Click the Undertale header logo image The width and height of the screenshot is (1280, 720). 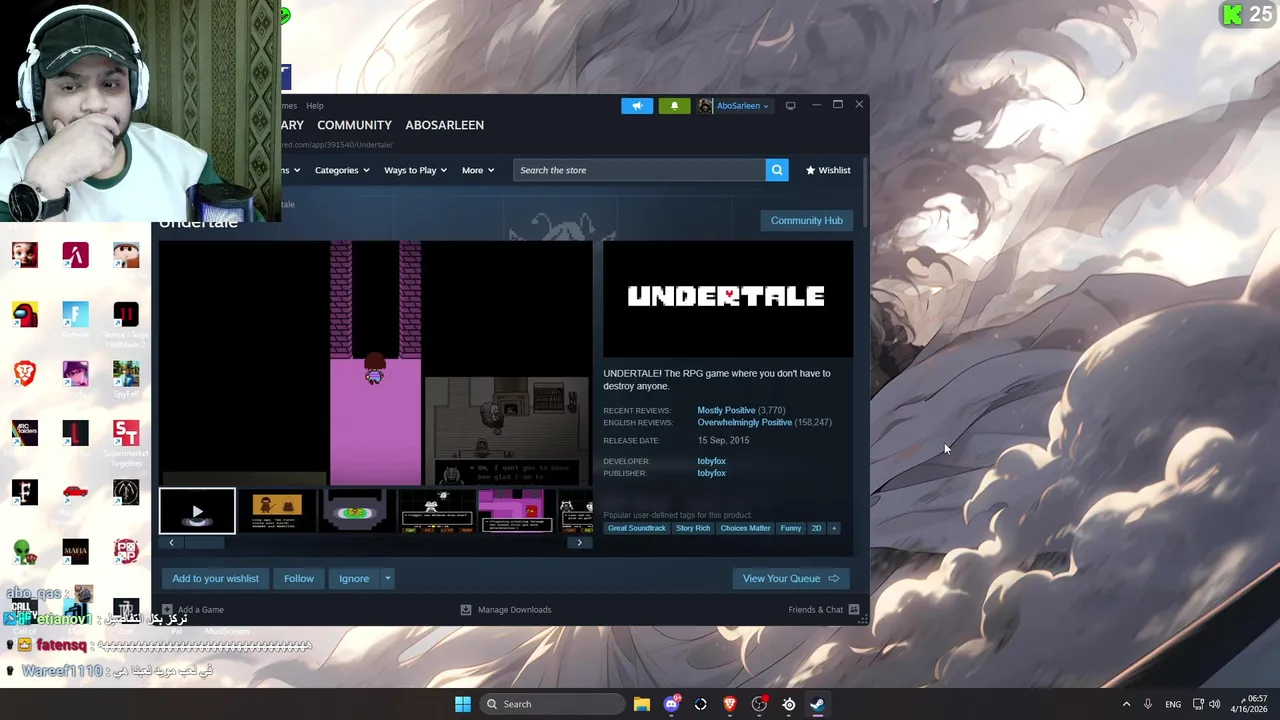728,298
